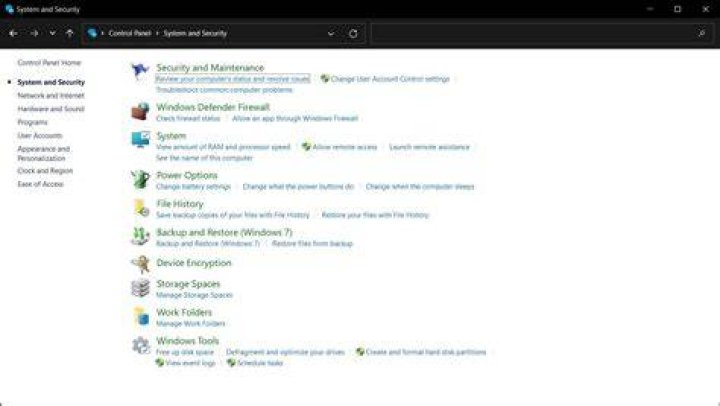The height and width of the screenshot is (406, 720).
Task: Click the shield icon beside Schedule tasks
Action: tap(231, 363)
